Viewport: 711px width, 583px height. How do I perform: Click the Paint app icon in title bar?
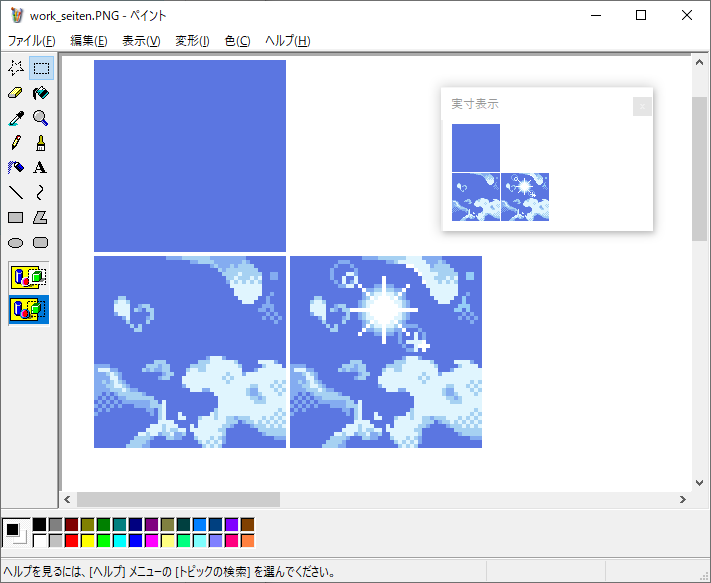tap(17, 15)
